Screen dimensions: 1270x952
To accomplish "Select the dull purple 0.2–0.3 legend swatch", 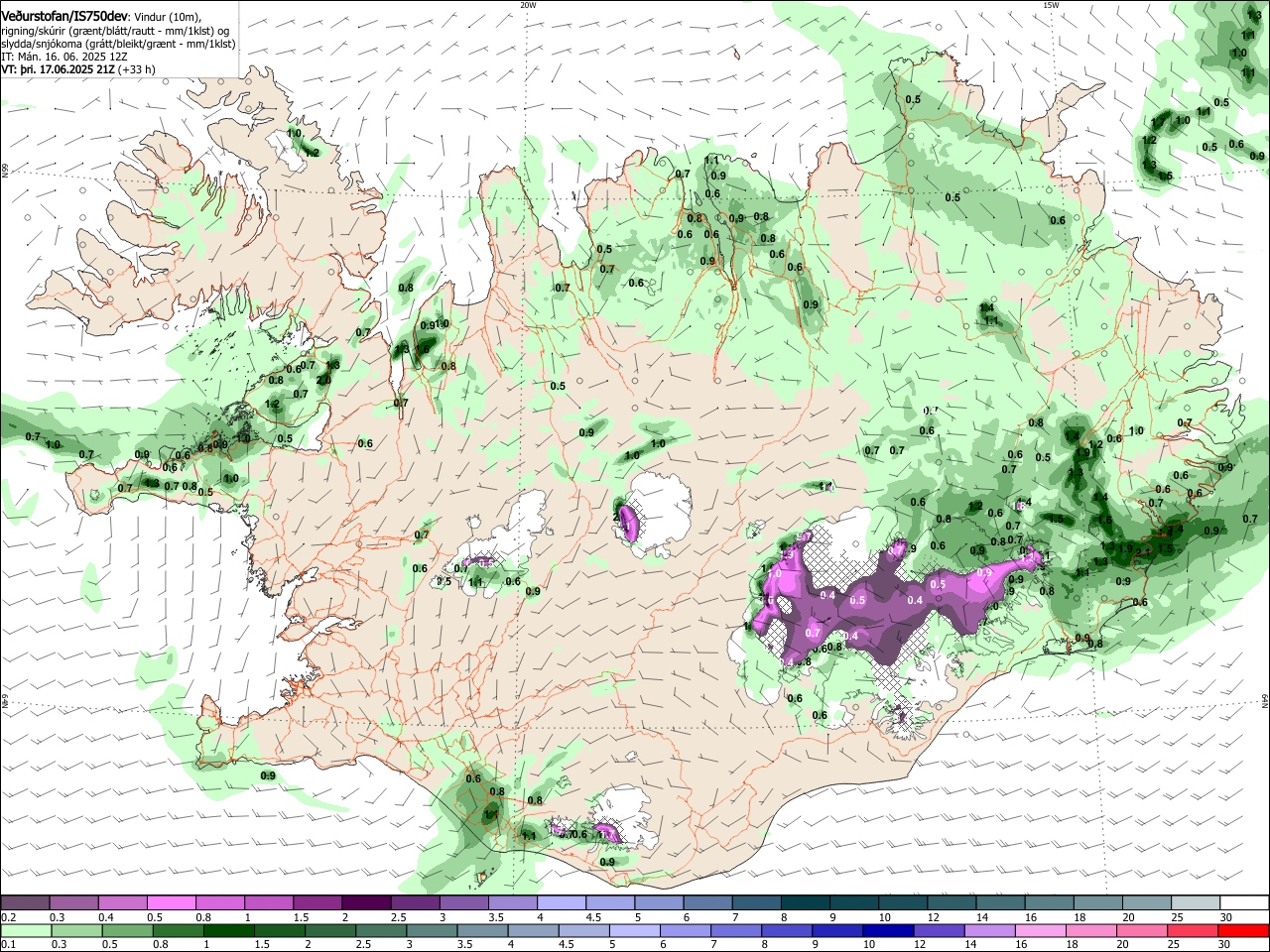I will [x=24, y=903].
